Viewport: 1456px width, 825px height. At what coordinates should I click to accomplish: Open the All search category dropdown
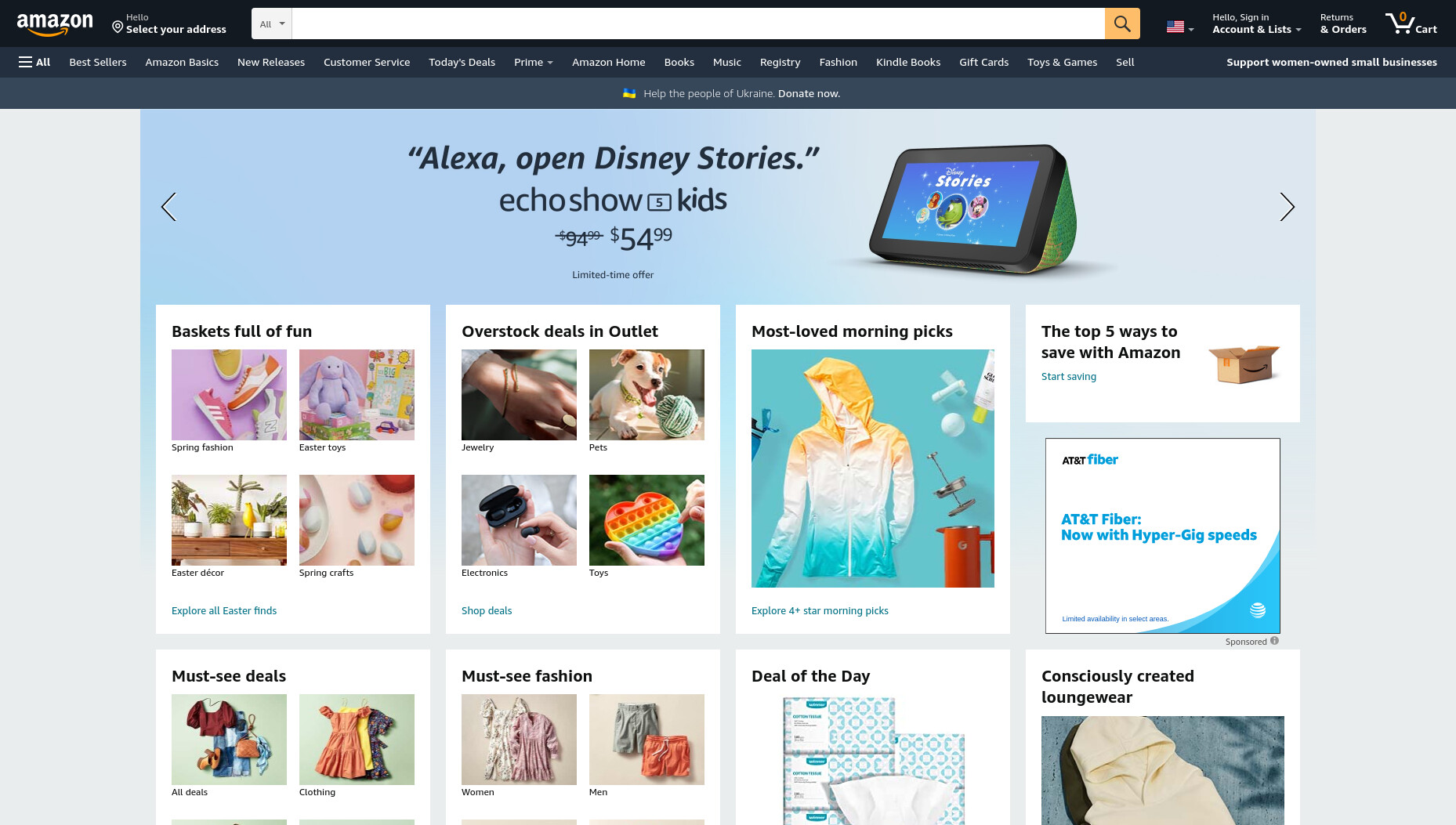tap(272, 24)
